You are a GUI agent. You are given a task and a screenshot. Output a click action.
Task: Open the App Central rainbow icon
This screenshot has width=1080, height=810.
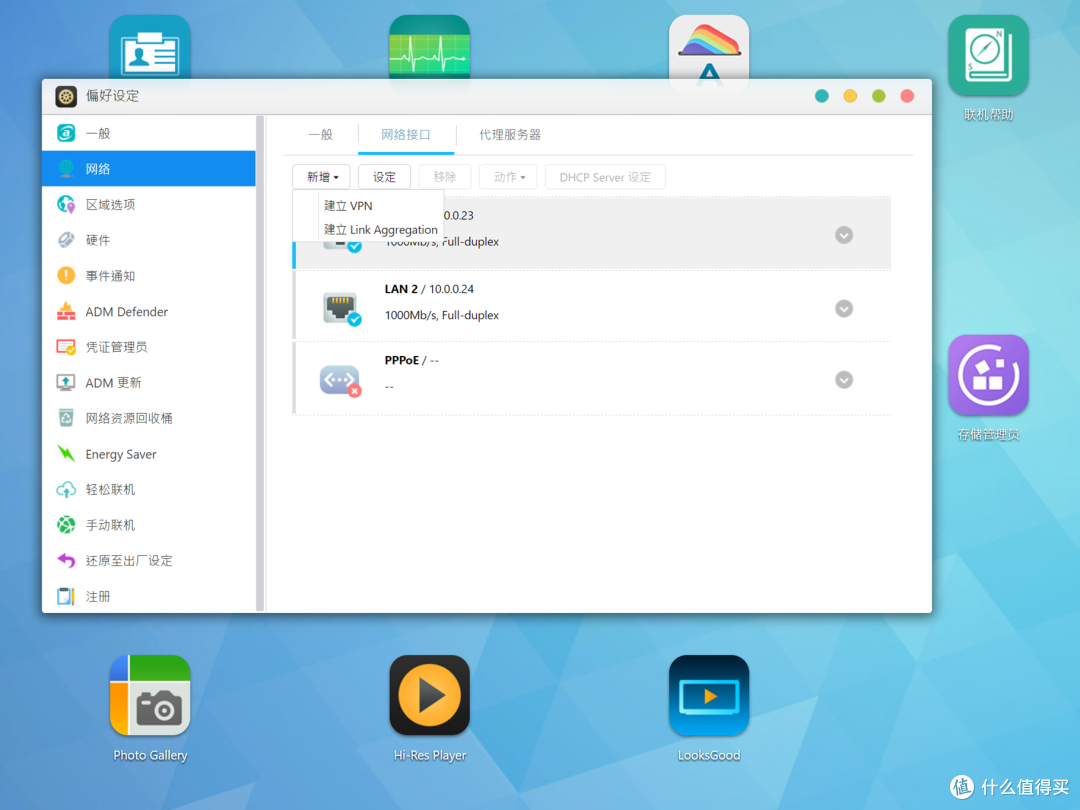709,48
